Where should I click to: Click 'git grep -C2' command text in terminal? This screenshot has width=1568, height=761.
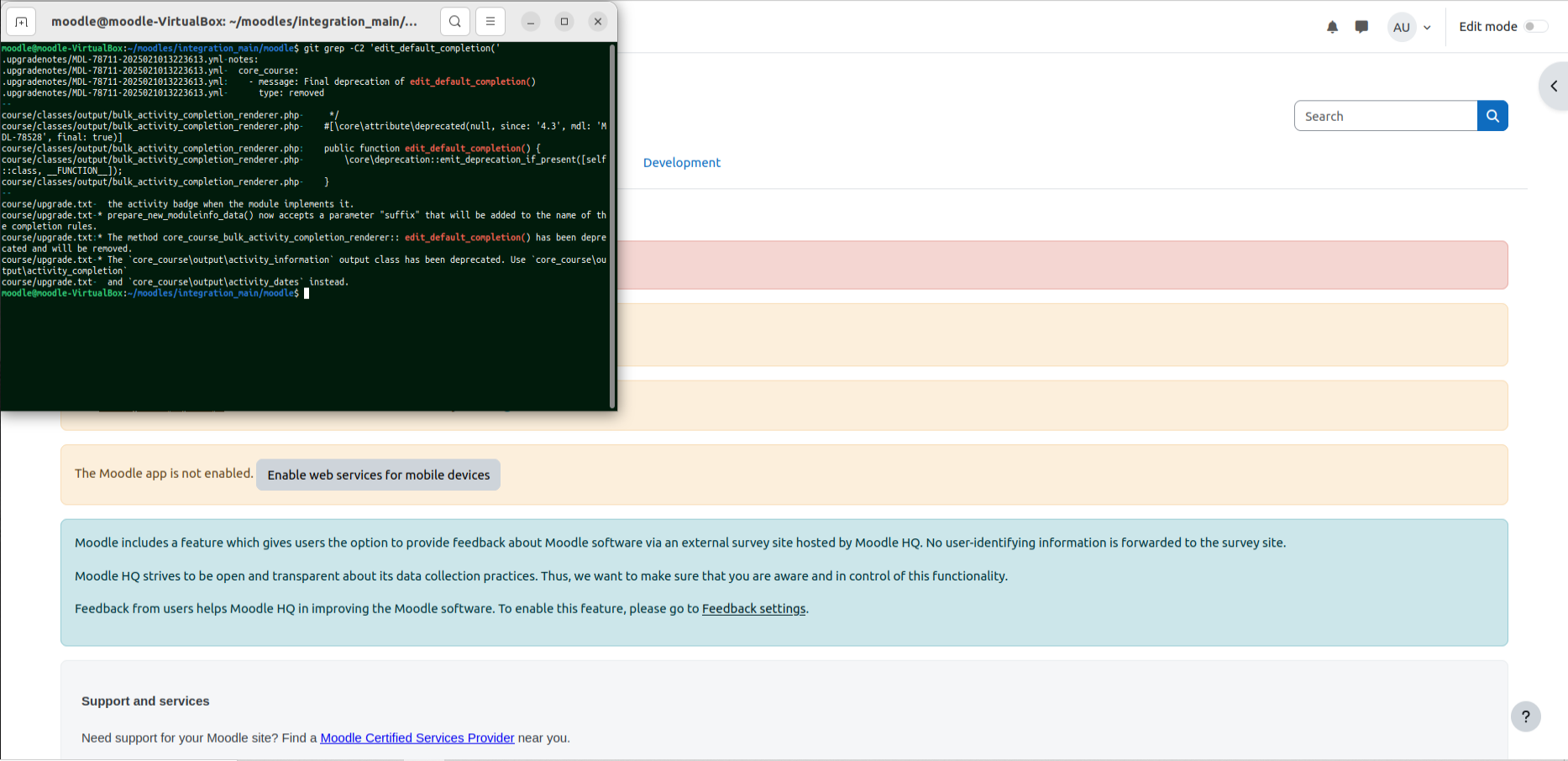[334, 49]
